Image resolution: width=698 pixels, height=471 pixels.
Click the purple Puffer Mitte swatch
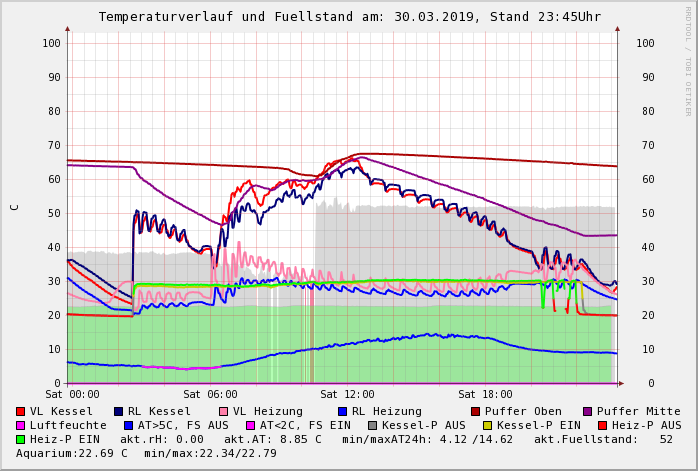588,411
